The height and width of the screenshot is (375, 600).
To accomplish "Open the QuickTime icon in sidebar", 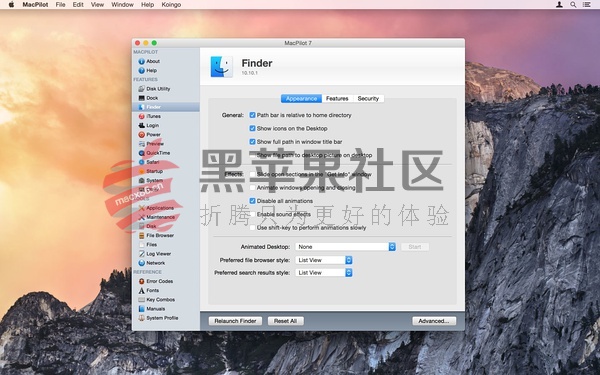I will (142, 153).
